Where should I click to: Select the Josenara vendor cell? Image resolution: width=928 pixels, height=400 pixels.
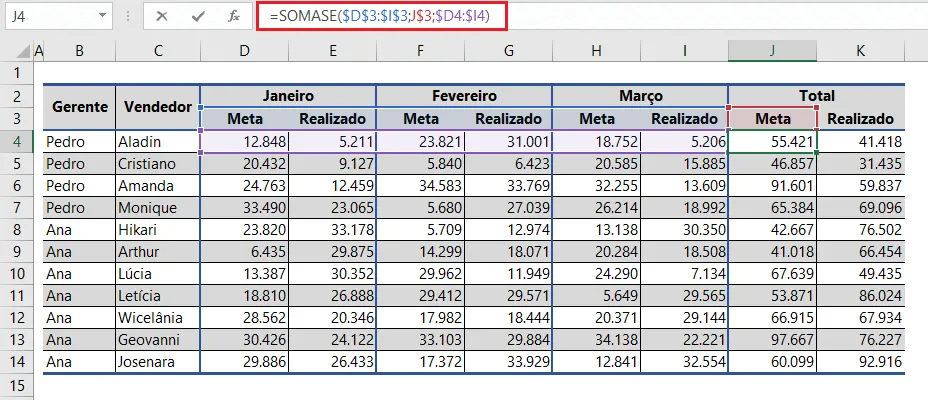coord(158,362)
